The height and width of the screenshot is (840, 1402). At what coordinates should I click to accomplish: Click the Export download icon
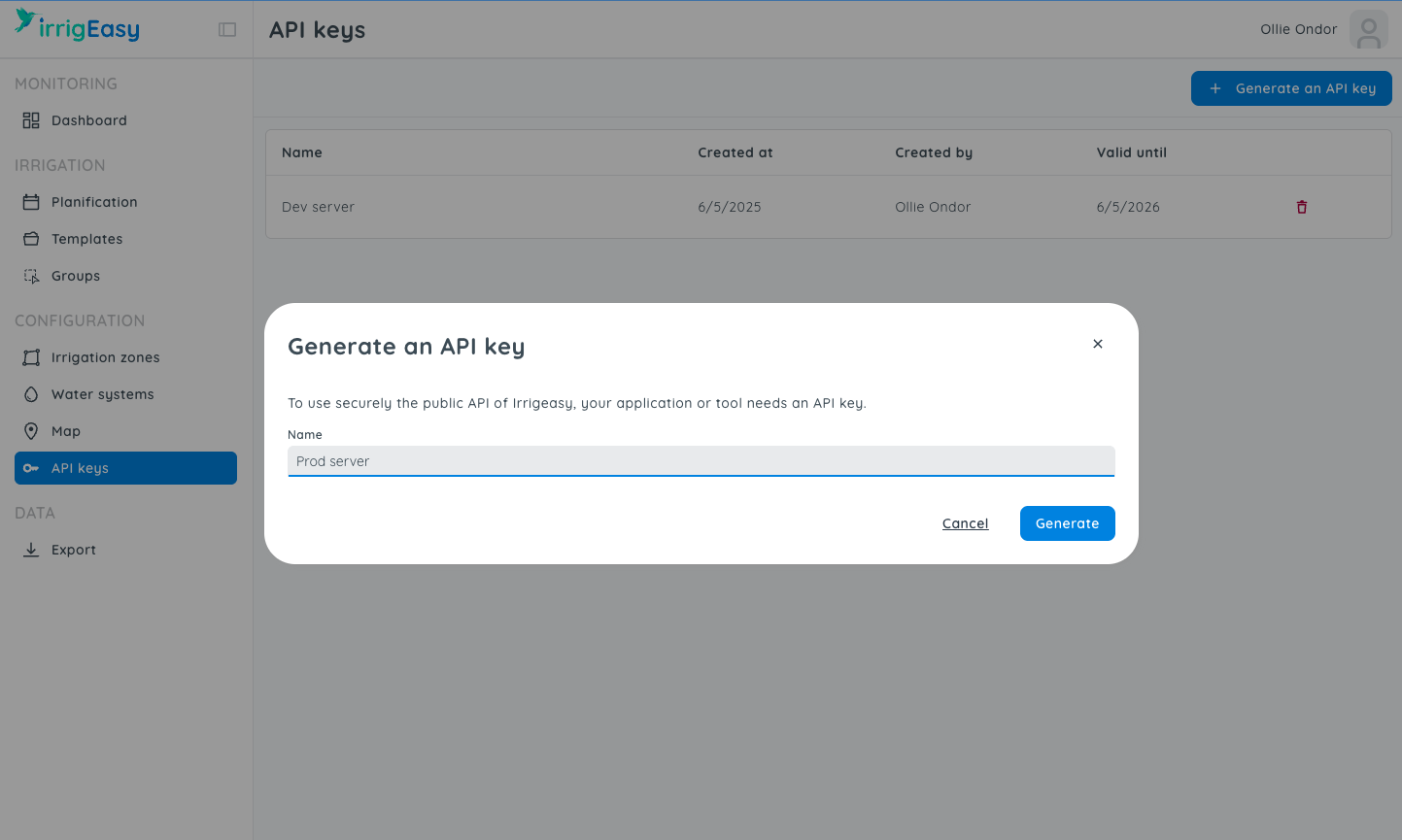click(31, 549)
